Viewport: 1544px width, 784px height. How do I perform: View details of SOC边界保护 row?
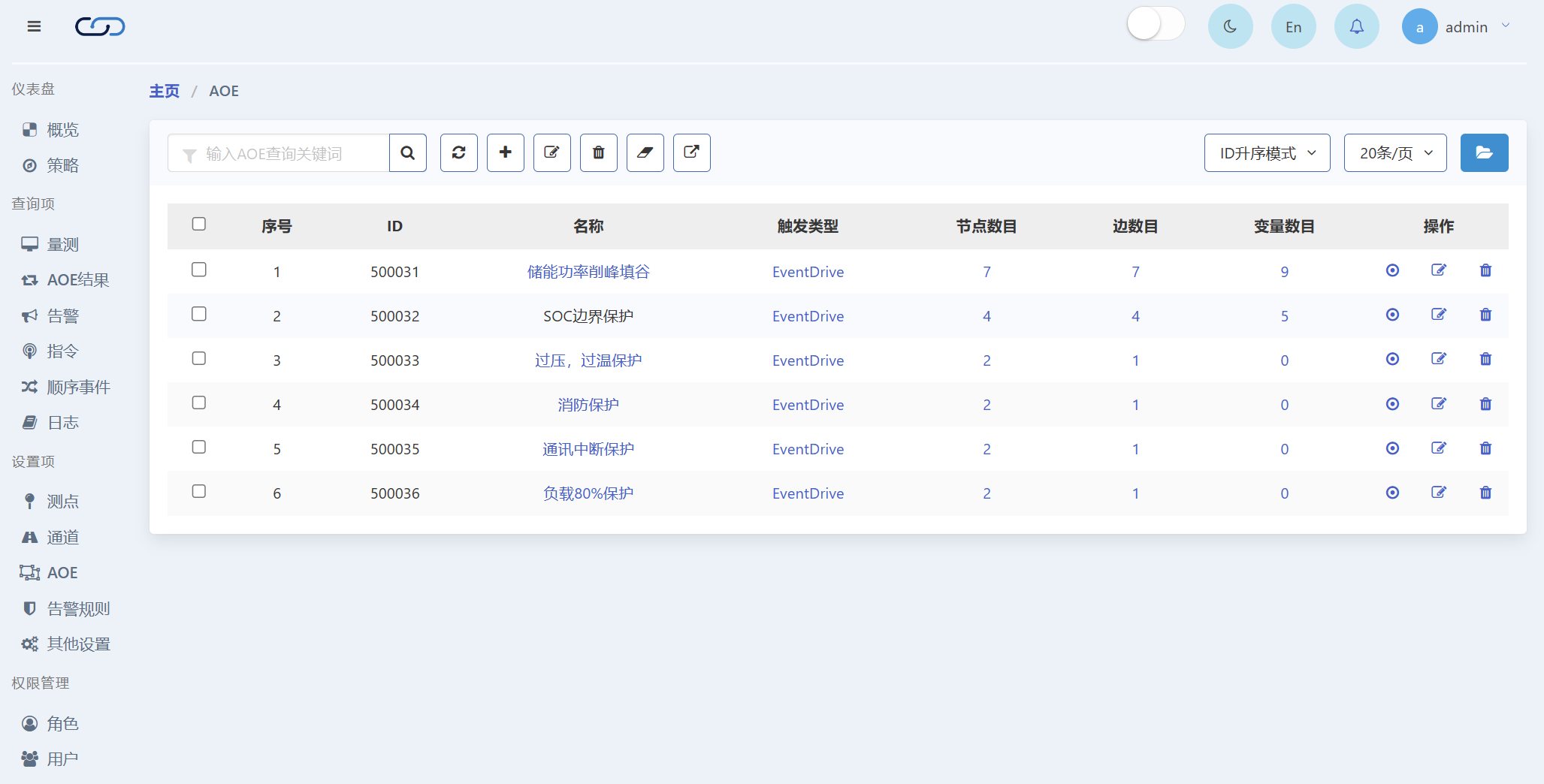(1392, 315)
